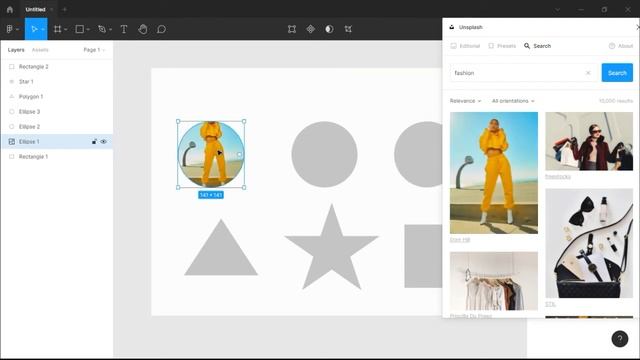640x360 pixels.
Task: Select the Text tool
Action: (x=124, y=29)
